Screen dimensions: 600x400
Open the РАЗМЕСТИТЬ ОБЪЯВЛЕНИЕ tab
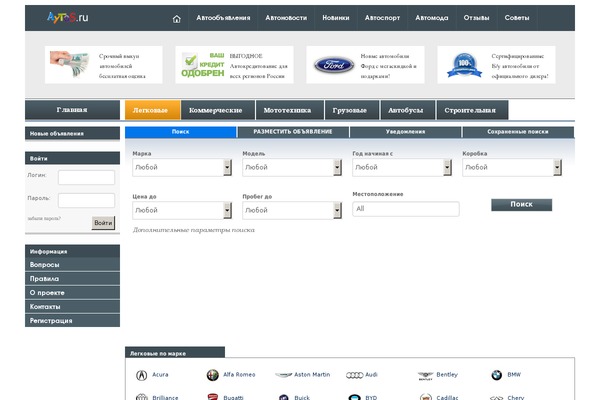(x=293, y=132)
